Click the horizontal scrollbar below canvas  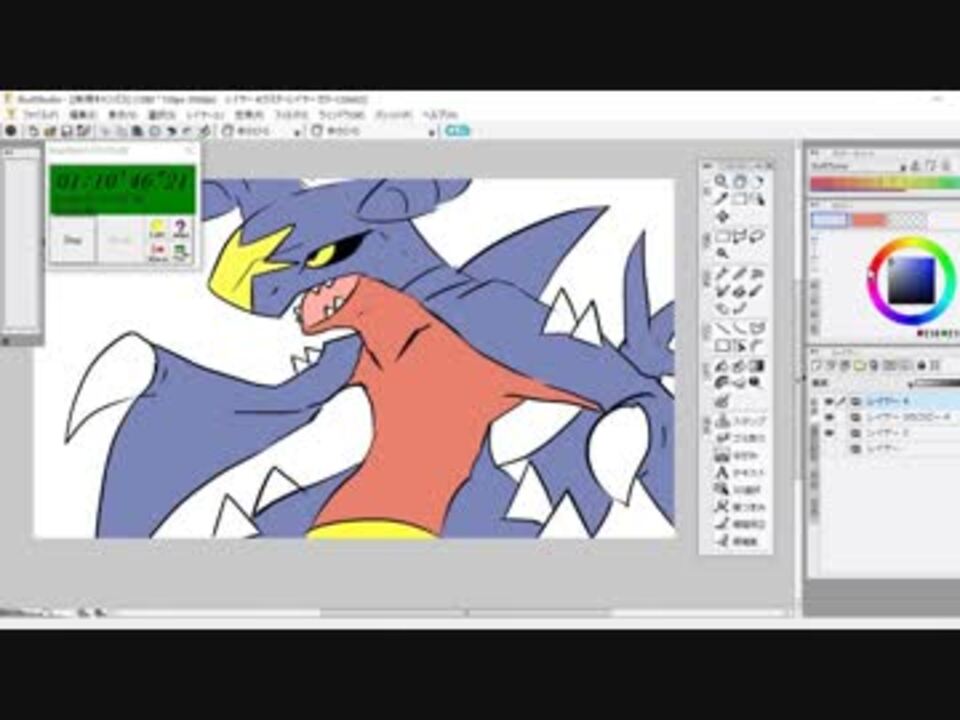point(465,612)
